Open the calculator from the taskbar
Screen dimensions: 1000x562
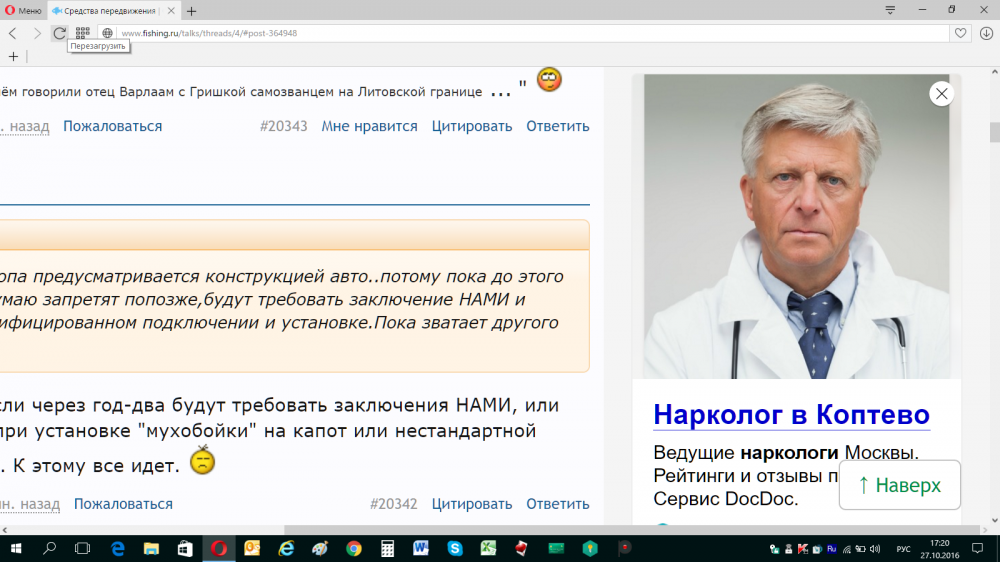387,548
